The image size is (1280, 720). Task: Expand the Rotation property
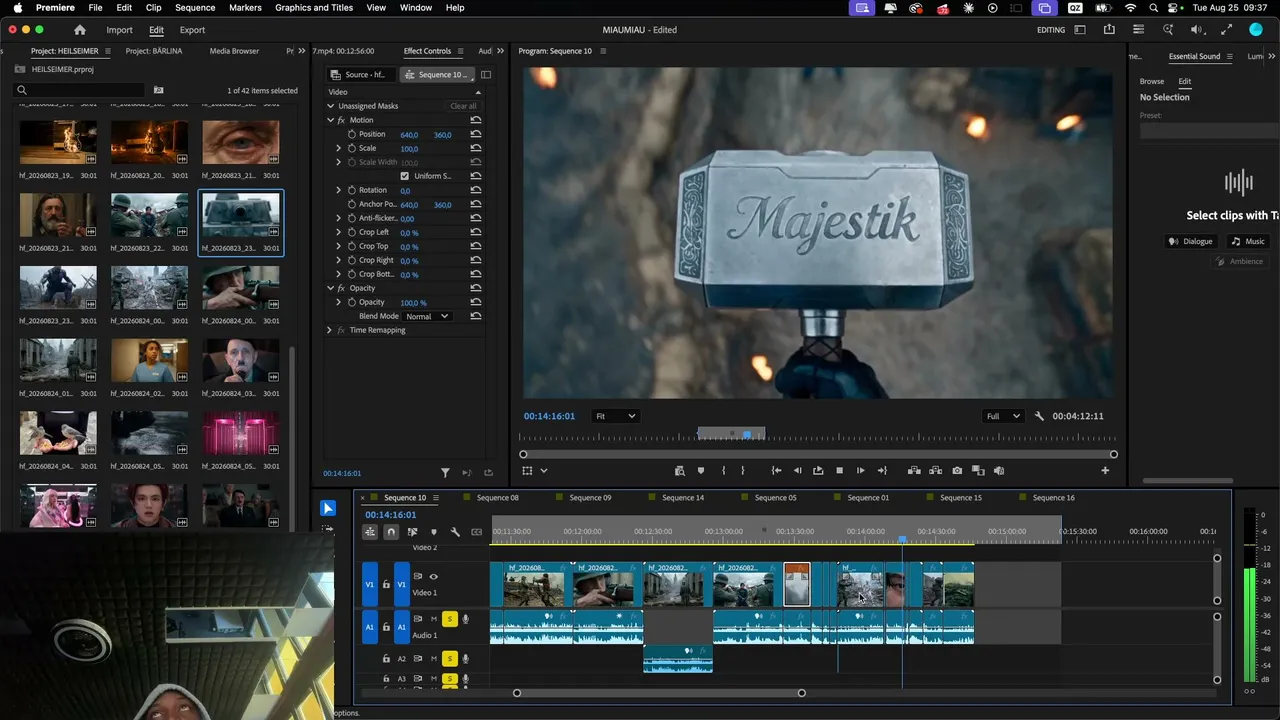pyautogui.click(x=338, y=190)
